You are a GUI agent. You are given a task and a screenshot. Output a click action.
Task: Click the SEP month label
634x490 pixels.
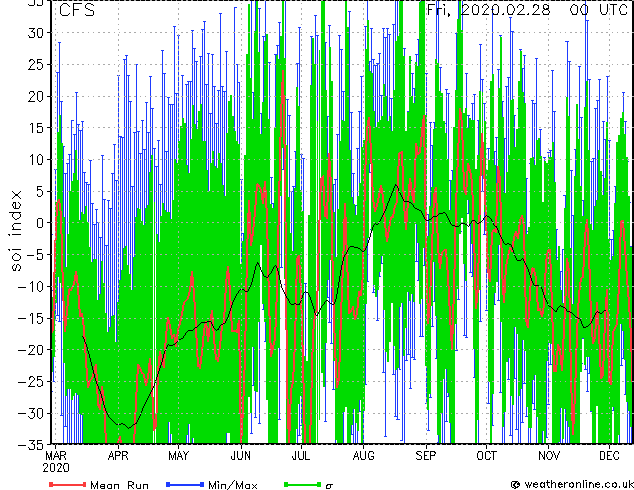tap(426, 456)
